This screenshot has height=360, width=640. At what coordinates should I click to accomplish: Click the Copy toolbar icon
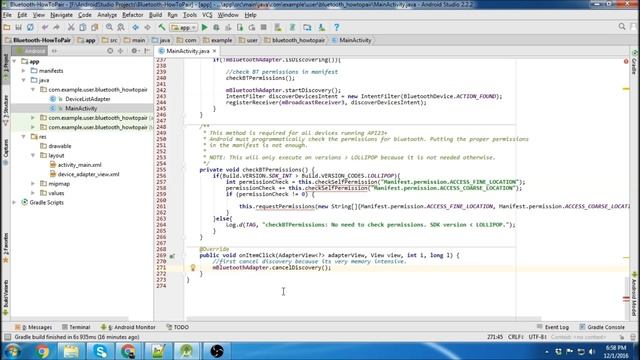(82, 27)
